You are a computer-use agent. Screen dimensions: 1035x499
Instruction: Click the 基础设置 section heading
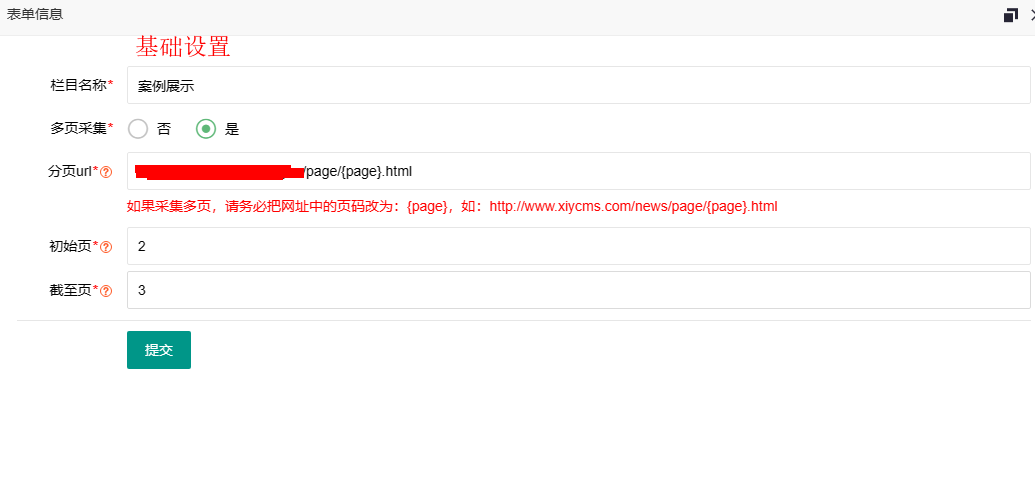click(183, 47)
